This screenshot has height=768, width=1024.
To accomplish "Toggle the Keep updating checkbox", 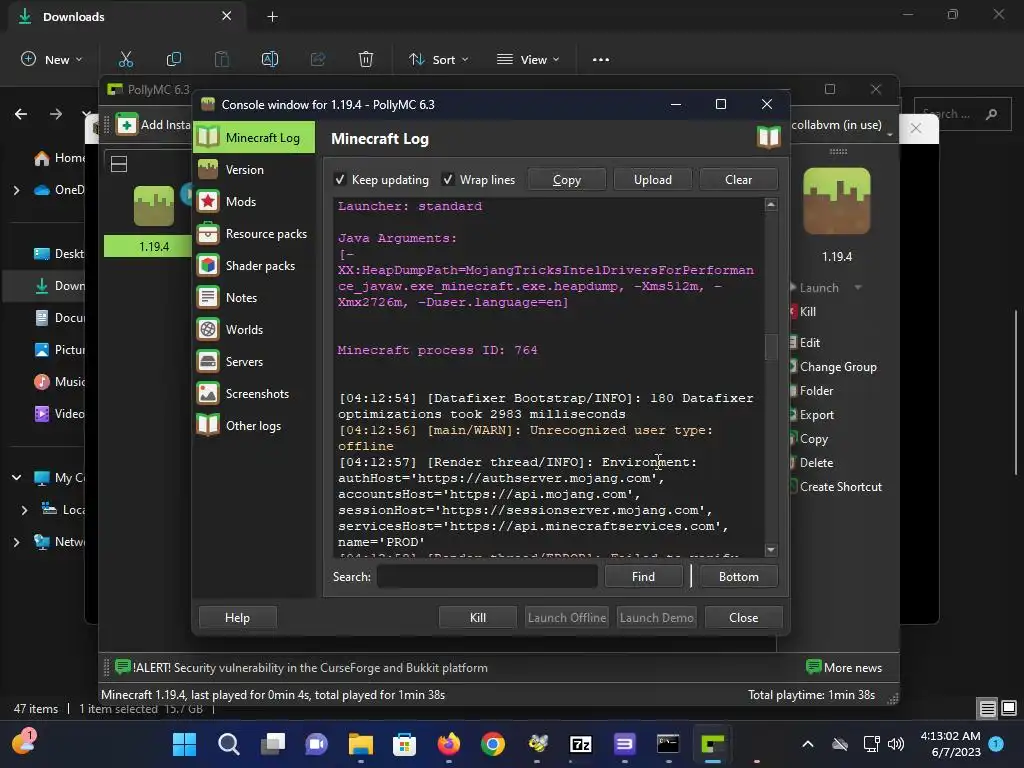I will 340,180.
